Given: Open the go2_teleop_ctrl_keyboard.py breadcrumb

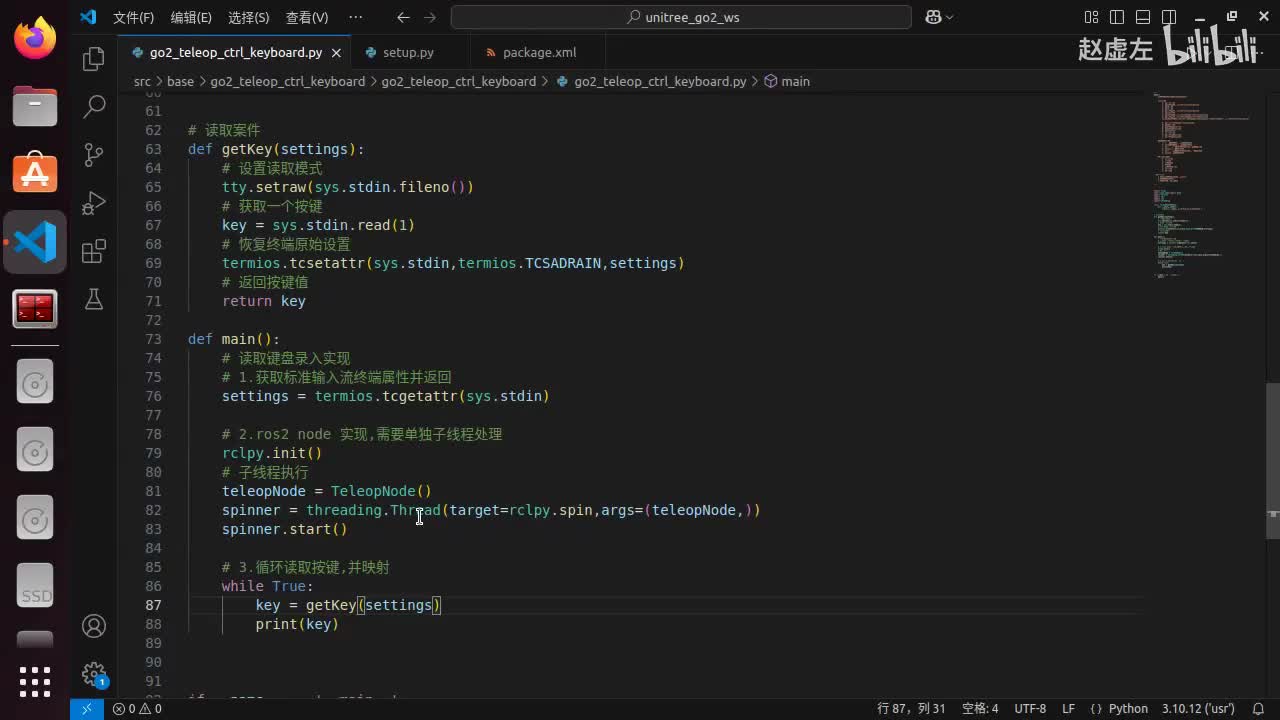Looking at the screenshot, I should point(651,81).
